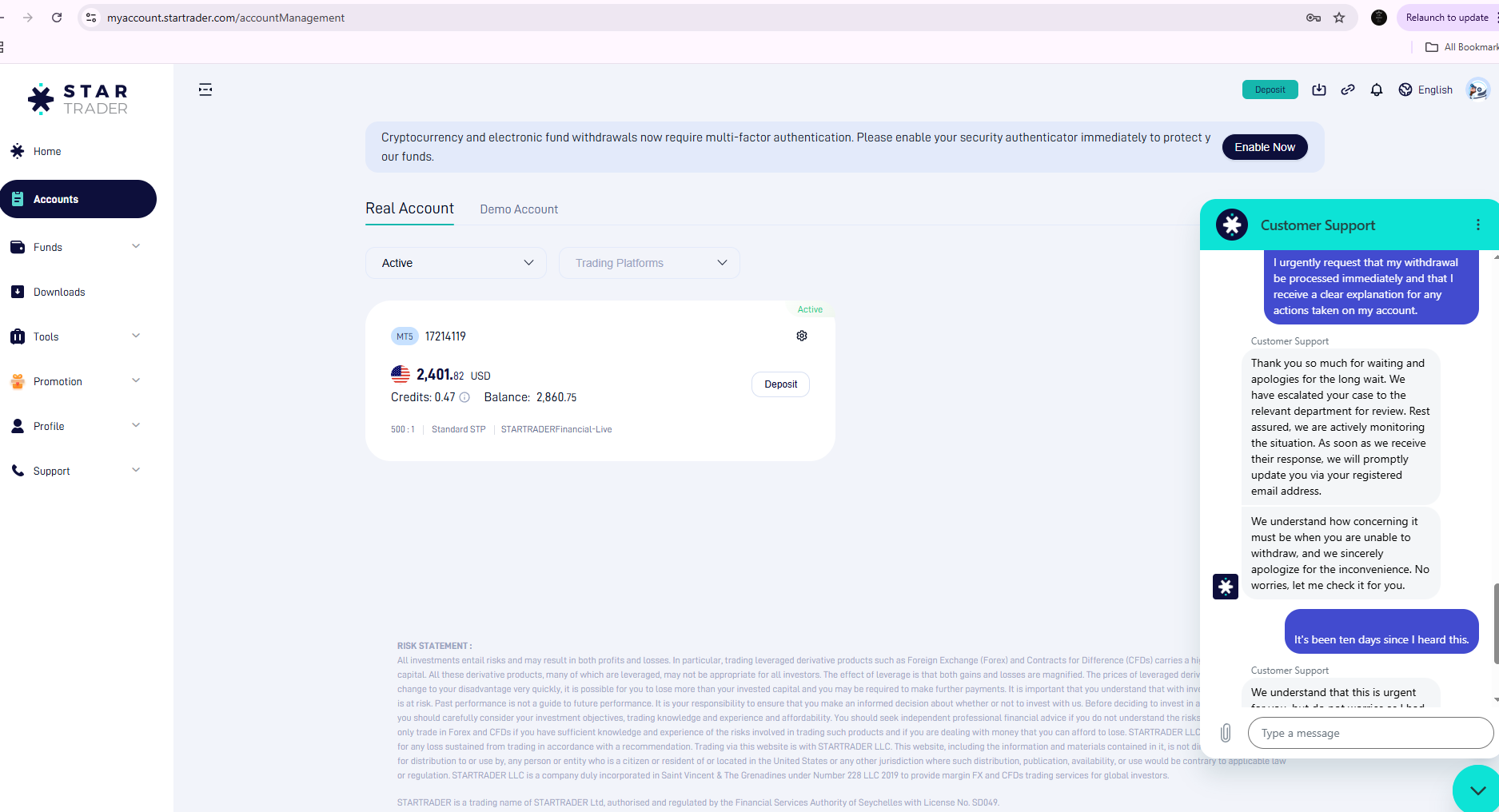This screenshot has height=812, width=1499.
Task: Open the Customer Support chat options menu
Action: click(1478, 225)
